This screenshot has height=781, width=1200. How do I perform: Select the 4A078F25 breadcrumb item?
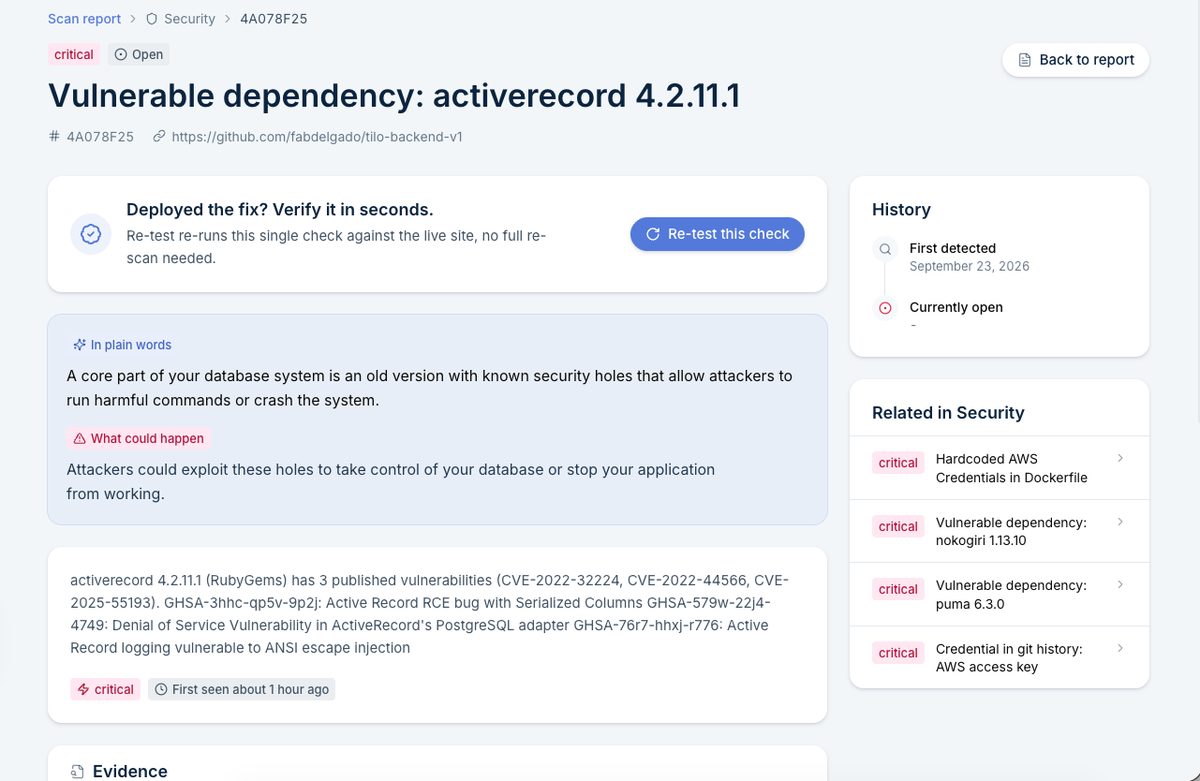coord(273,19)
